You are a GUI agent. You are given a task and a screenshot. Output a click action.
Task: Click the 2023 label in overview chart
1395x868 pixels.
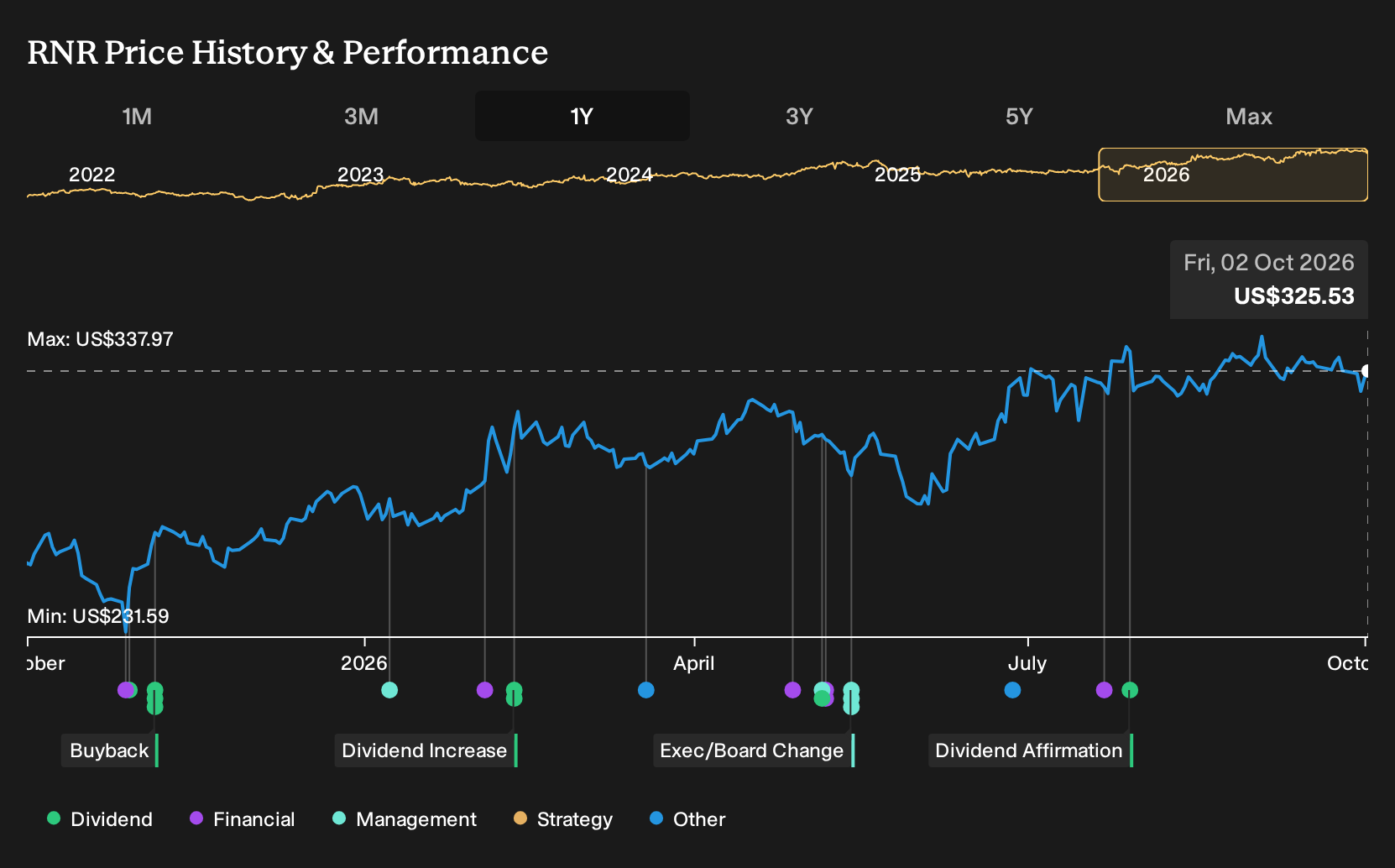pyautogui.click(x=361, y=175)
